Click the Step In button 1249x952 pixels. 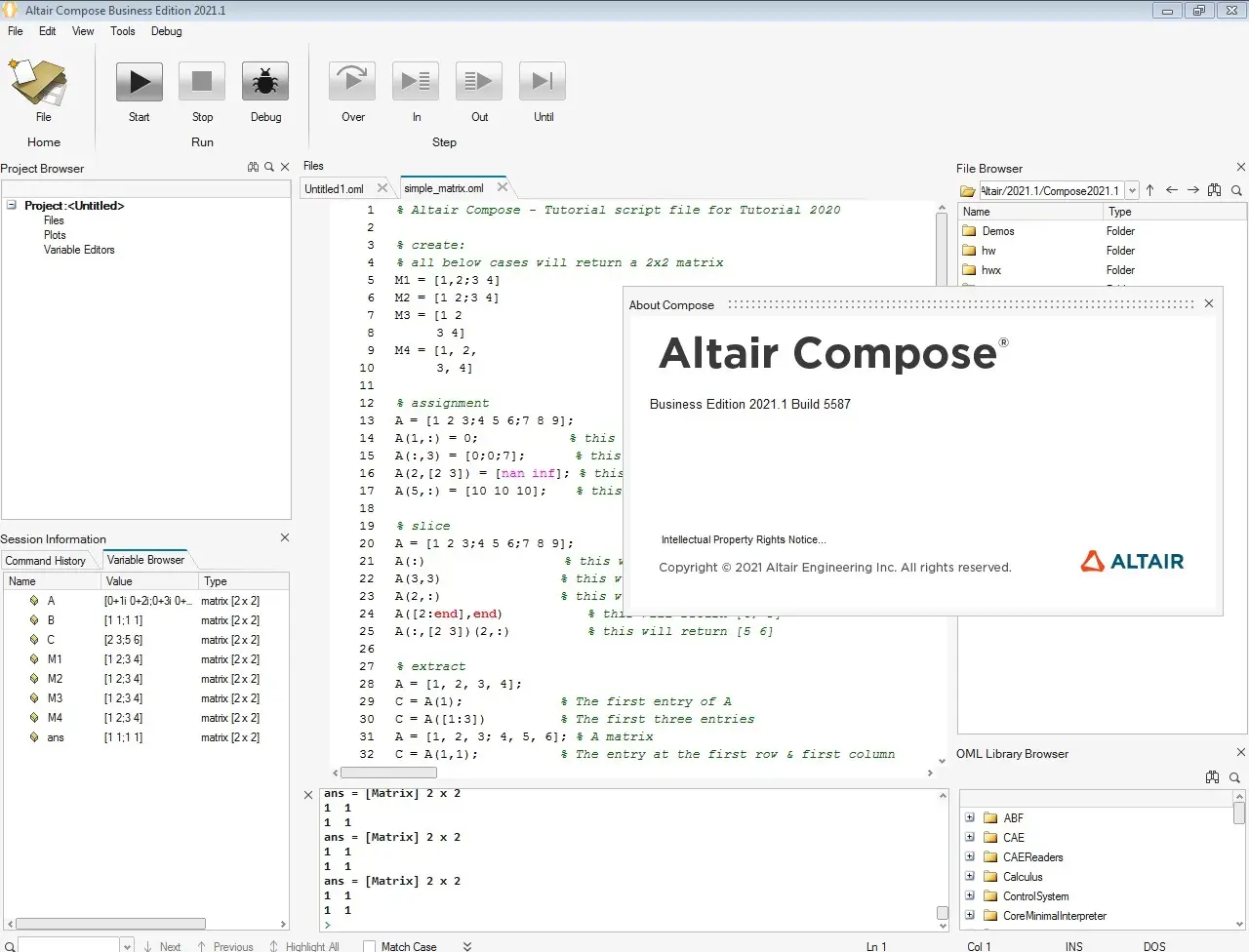(x=416, y=82)
